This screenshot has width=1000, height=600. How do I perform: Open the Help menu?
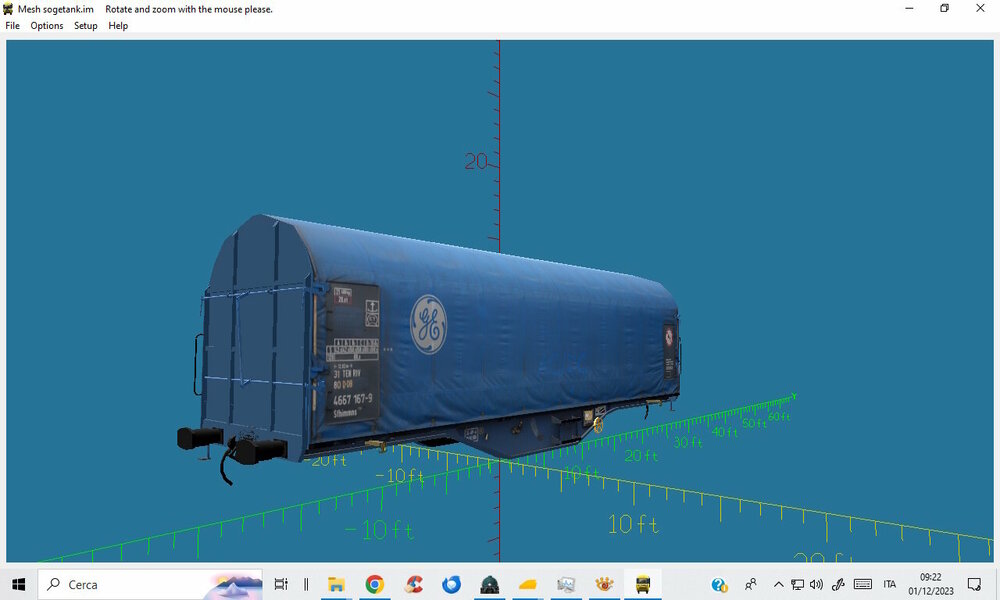pos(118,26)
